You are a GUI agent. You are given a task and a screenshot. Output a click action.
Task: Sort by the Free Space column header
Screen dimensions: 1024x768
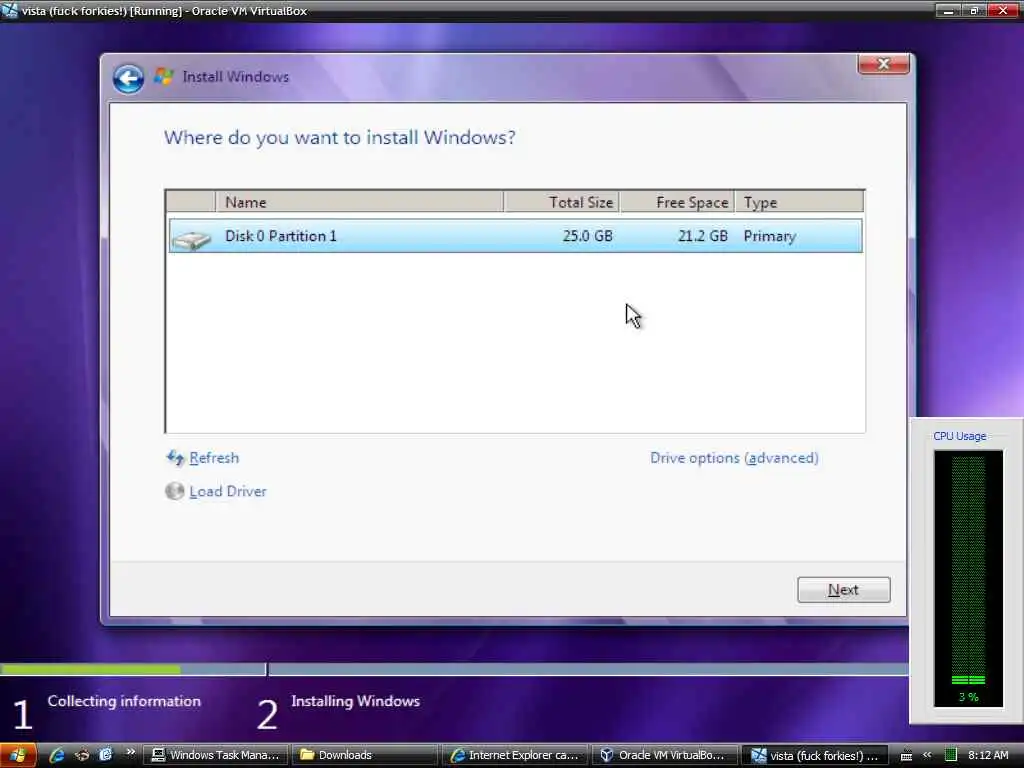coord(677,202)
